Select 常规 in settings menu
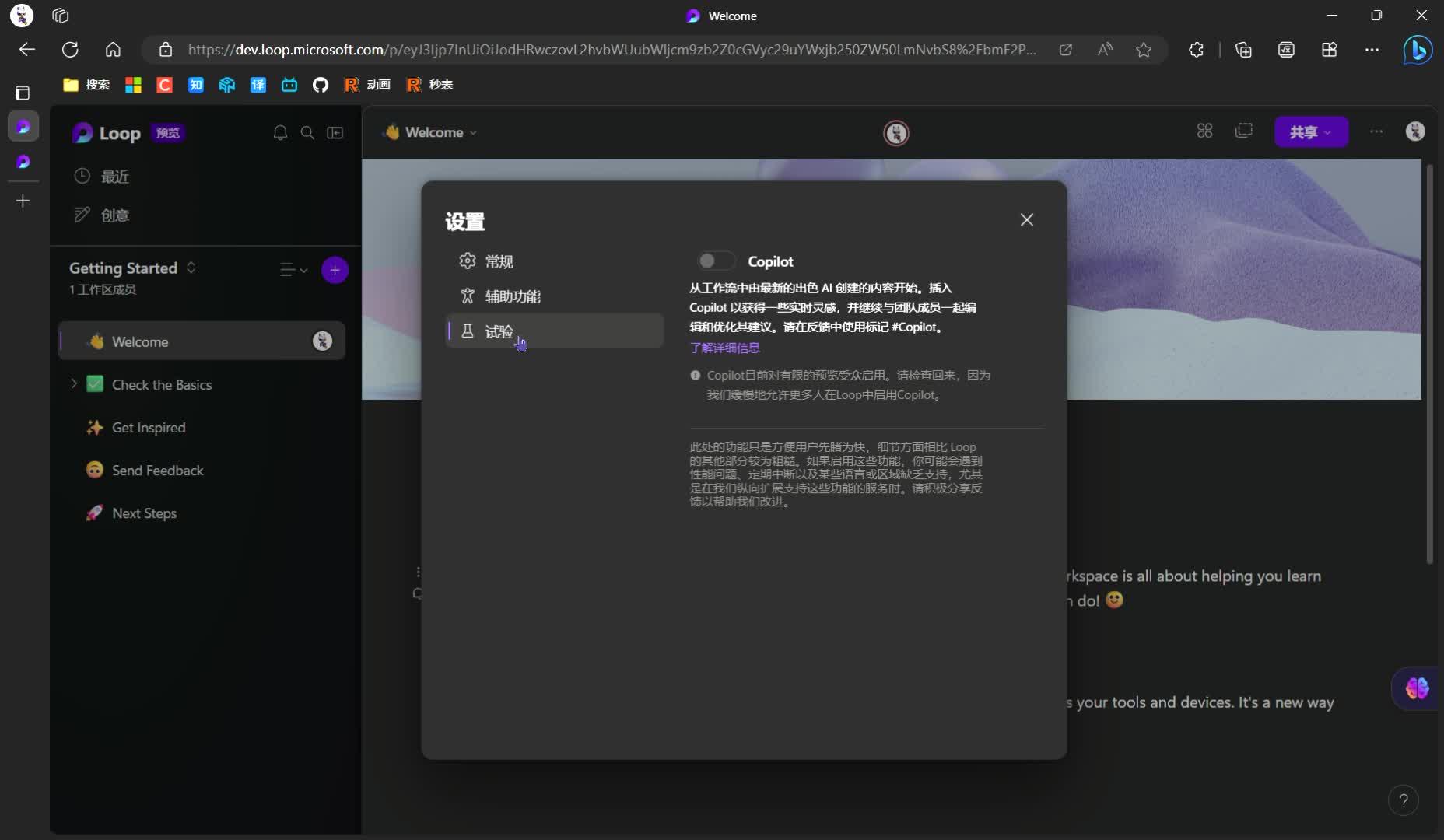The image size is (1444, 840). coord(499,261)
